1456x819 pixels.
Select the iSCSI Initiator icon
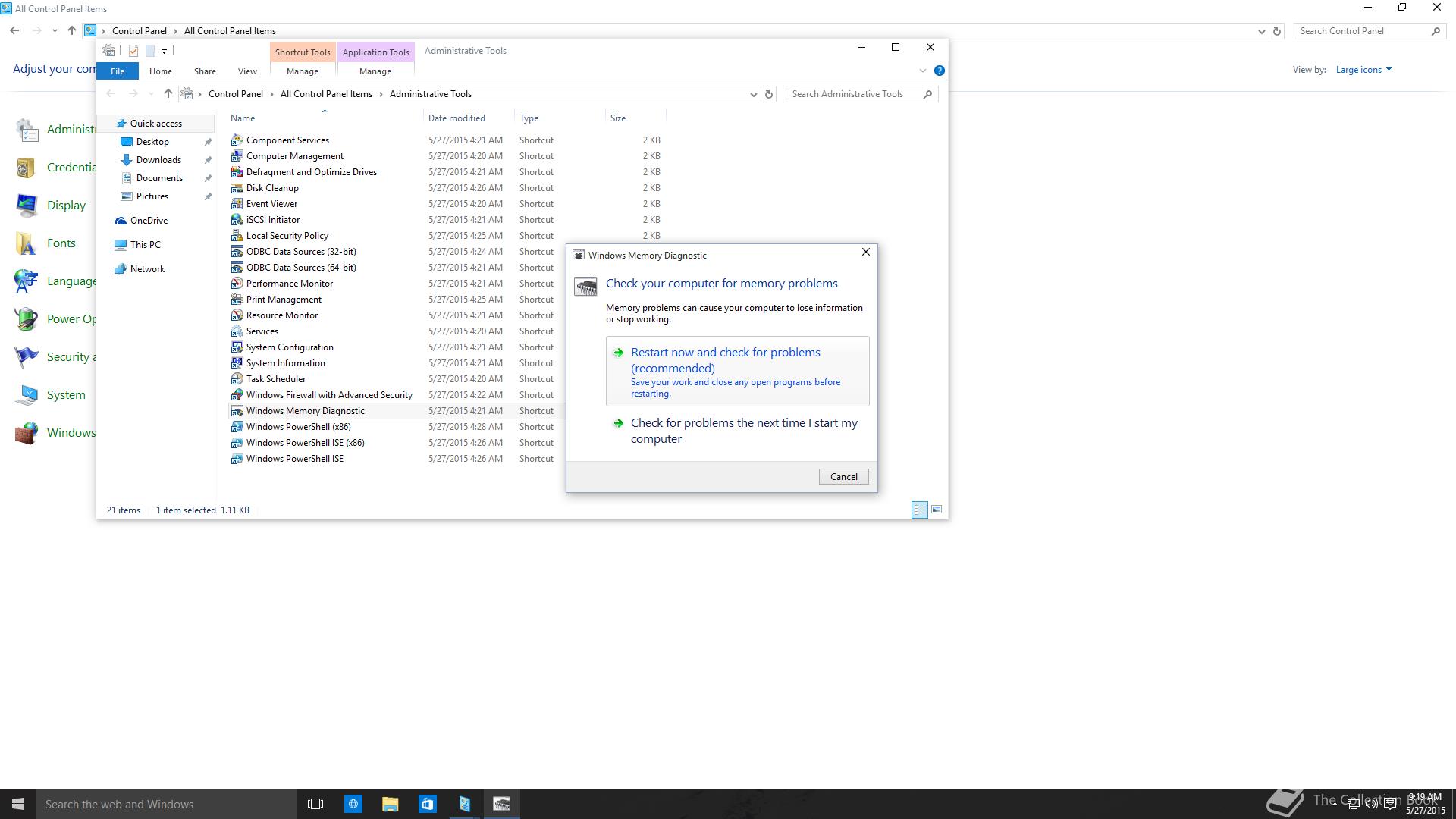237,220
